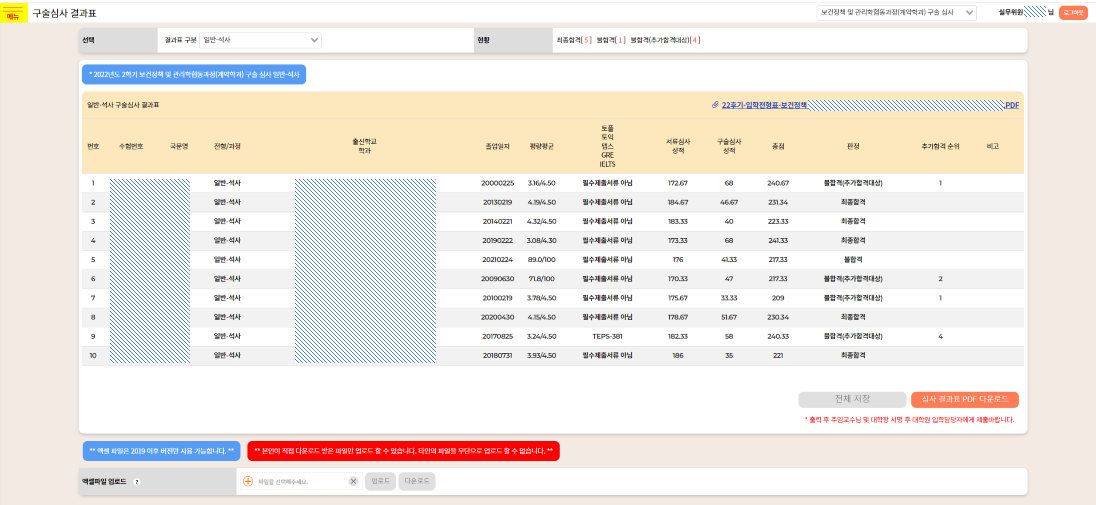
Task: Click the file selection input field
Action: (x=300, y=481)
